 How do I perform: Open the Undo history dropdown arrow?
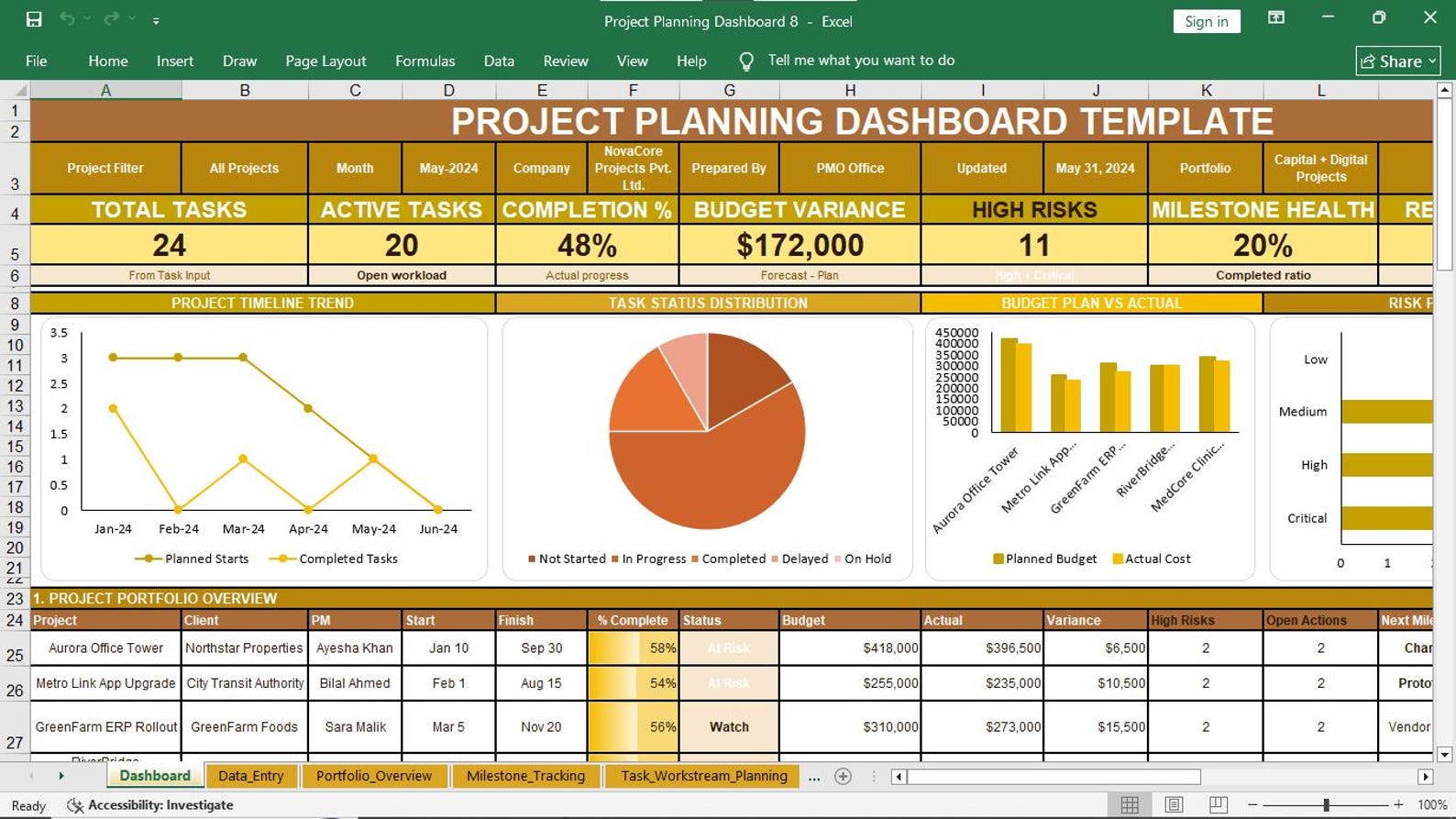[87, 19]
